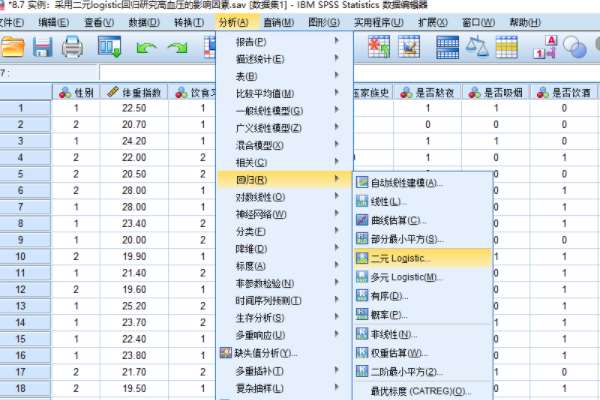Click the icon beside 曲线估算(C)

362,220
